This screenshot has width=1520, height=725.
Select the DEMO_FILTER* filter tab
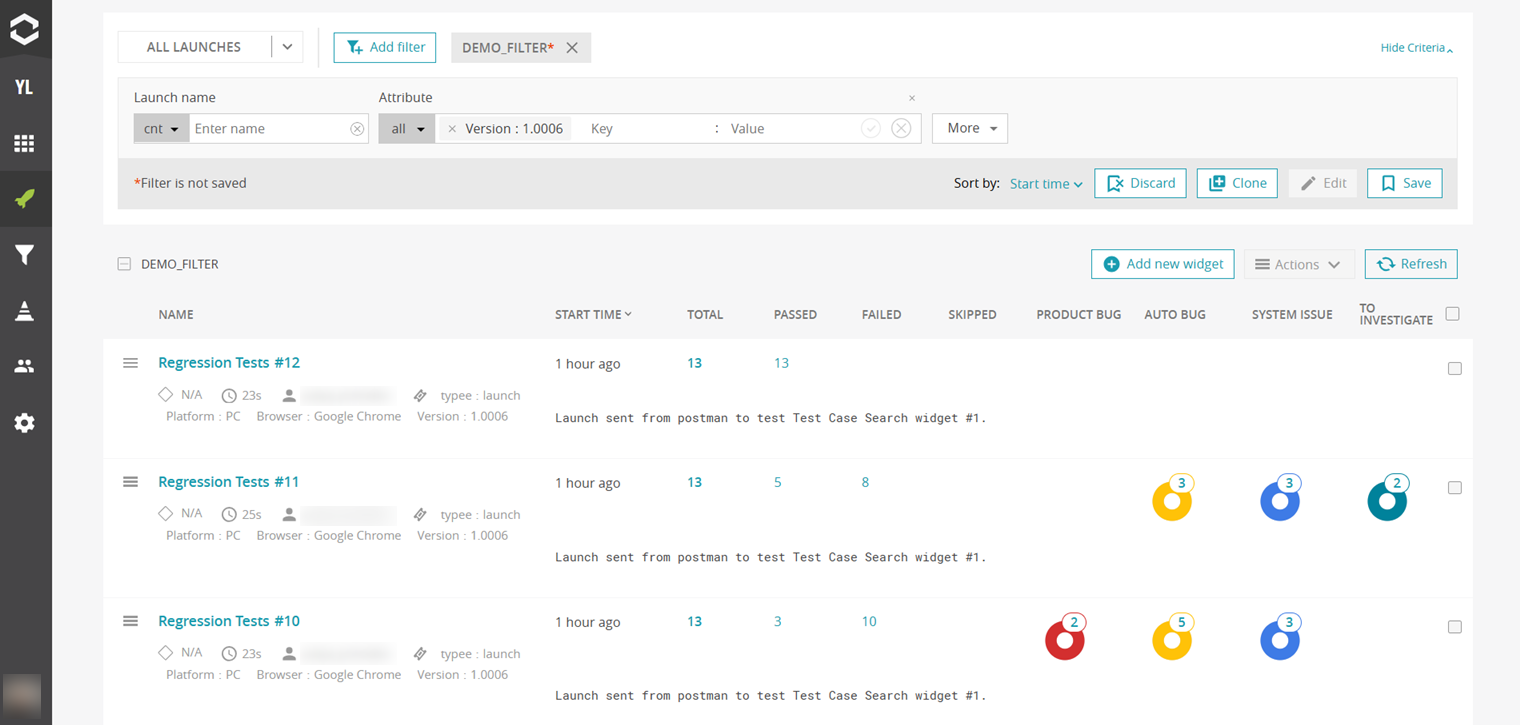point(507,47)
